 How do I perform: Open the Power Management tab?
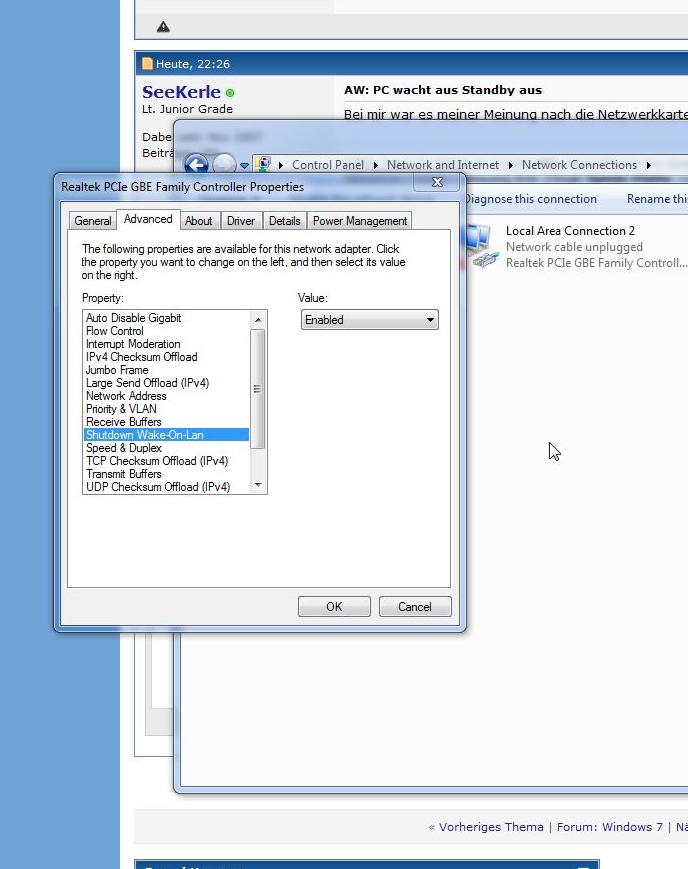point(360,221)
